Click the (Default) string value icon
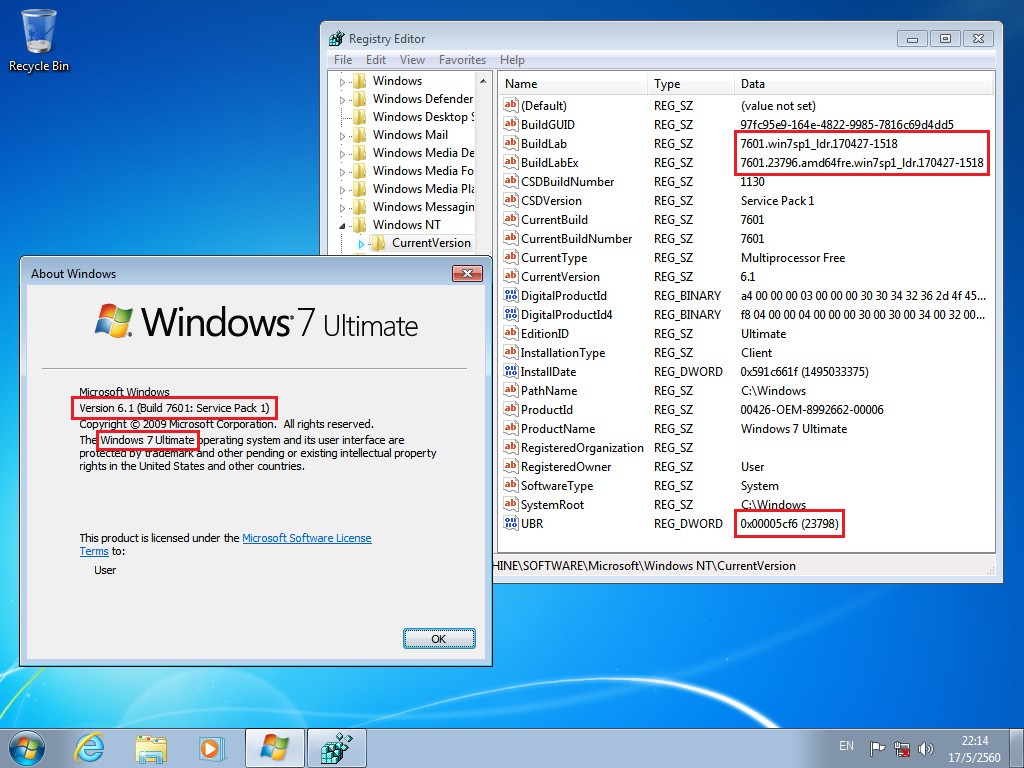The height and width of the screenshot is (768, 1024). point(511,105)
